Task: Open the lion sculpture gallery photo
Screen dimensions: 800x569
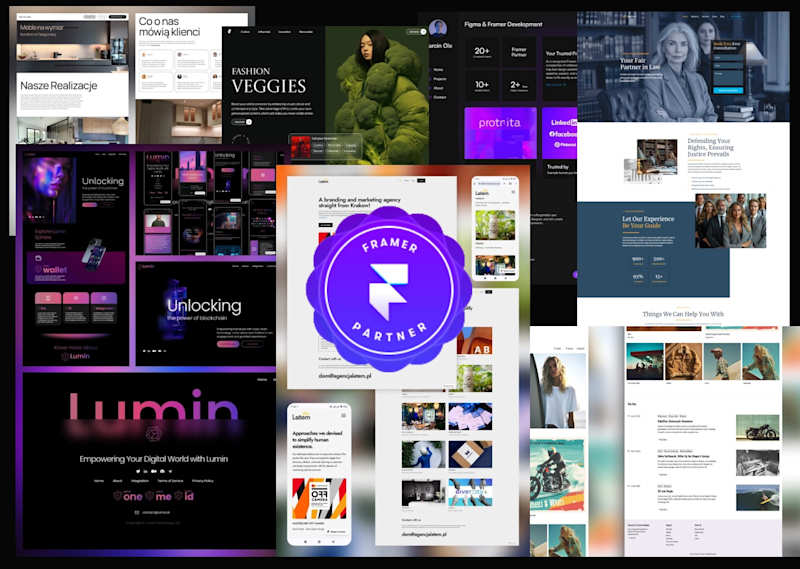Action: coord(683,361)
